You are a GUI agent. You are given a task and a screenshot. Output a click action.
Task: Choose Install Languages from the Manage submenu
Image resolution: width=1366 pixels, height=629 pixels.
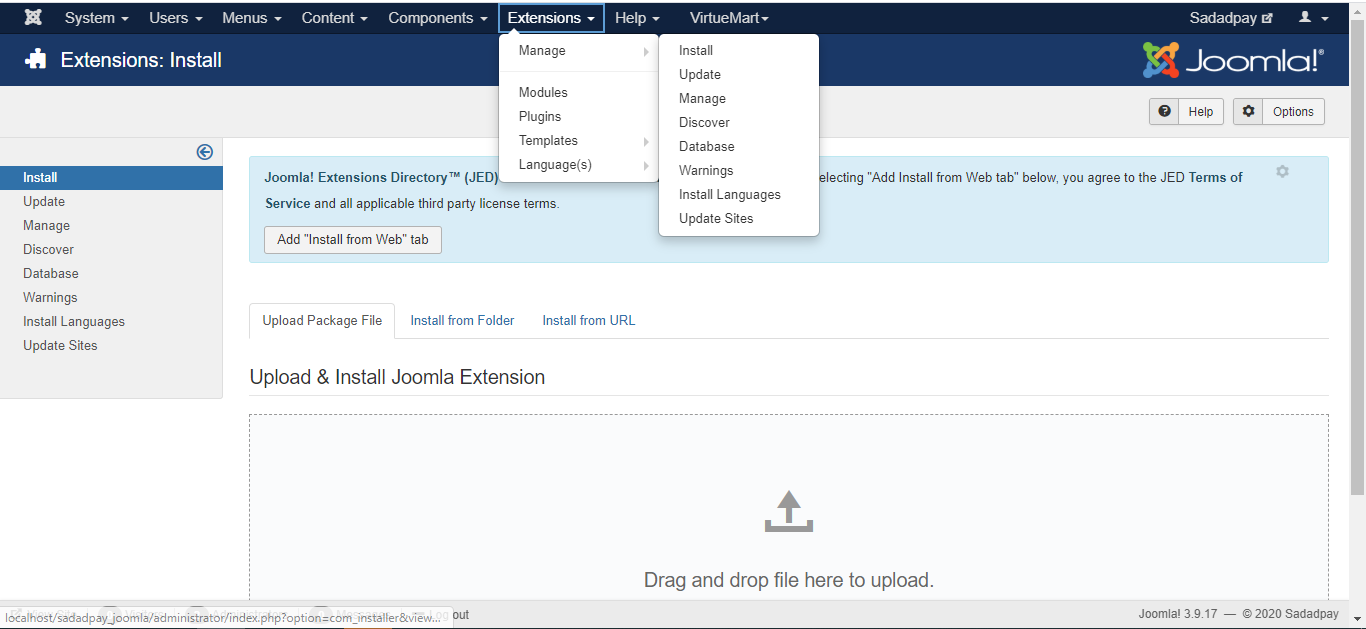point(729,195)
